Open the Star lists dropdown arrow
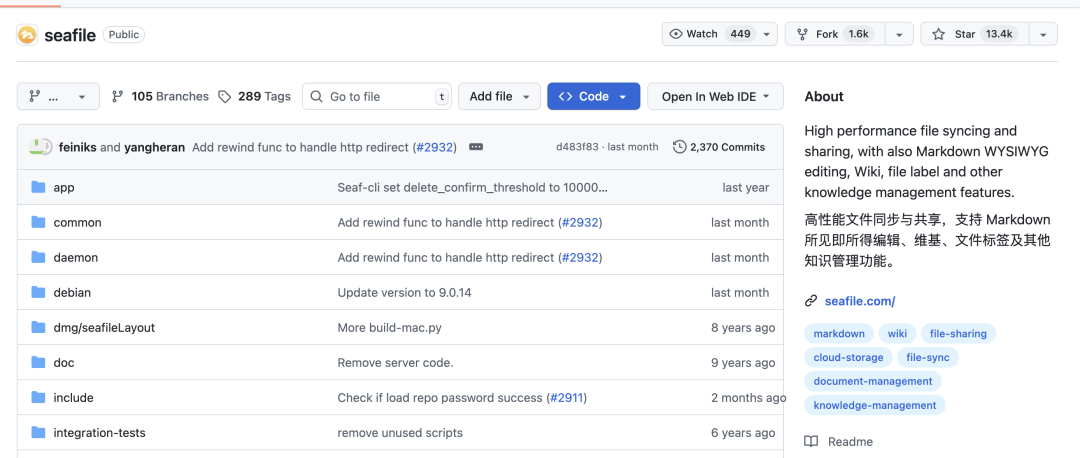Image resolution: width=1080 pixels, height=458 pixels. click(1043, 34)
